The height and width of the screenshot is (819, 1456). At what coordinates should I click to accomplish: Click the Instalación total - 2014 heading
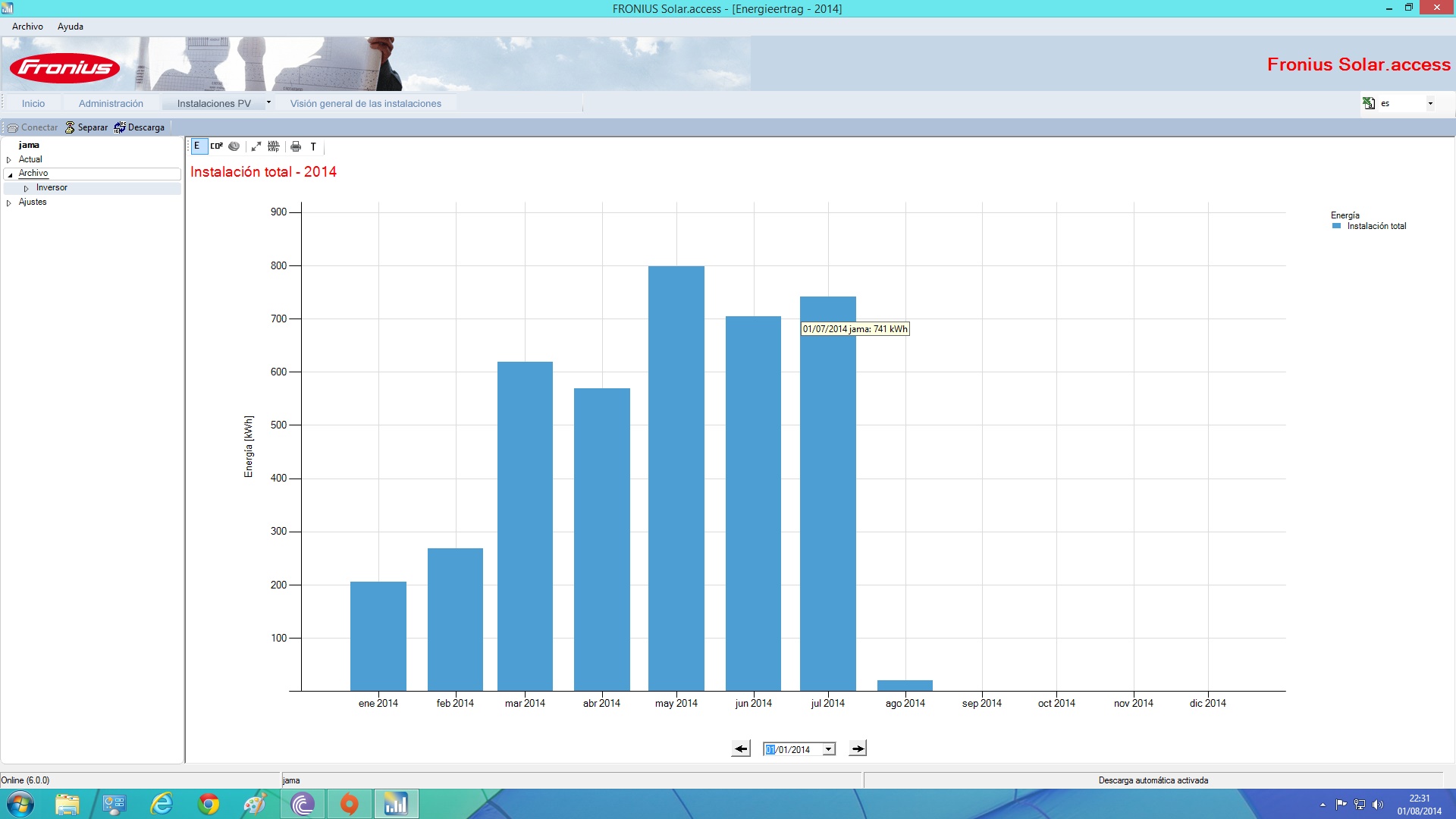pyautogui.click(x=263, y=172)
